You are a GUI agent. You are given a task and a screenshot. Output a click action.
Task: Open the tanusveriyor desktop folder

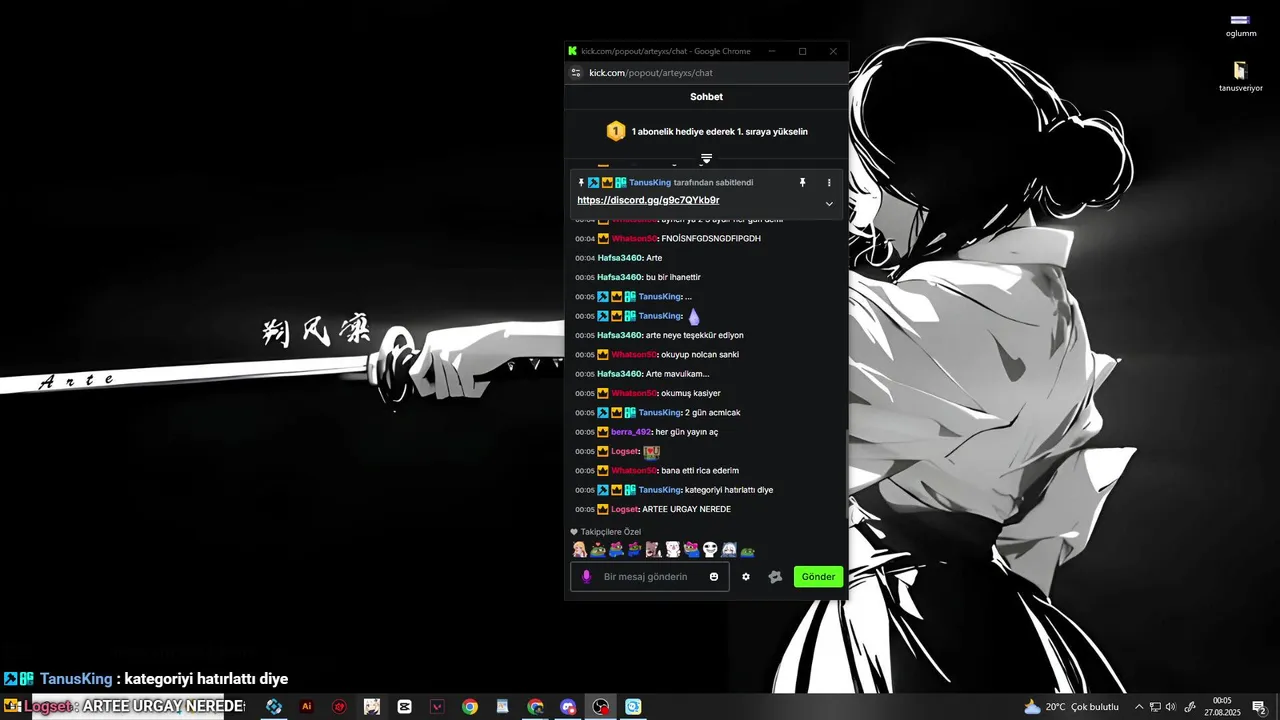pyautogui.click(x=1240, y=77)
